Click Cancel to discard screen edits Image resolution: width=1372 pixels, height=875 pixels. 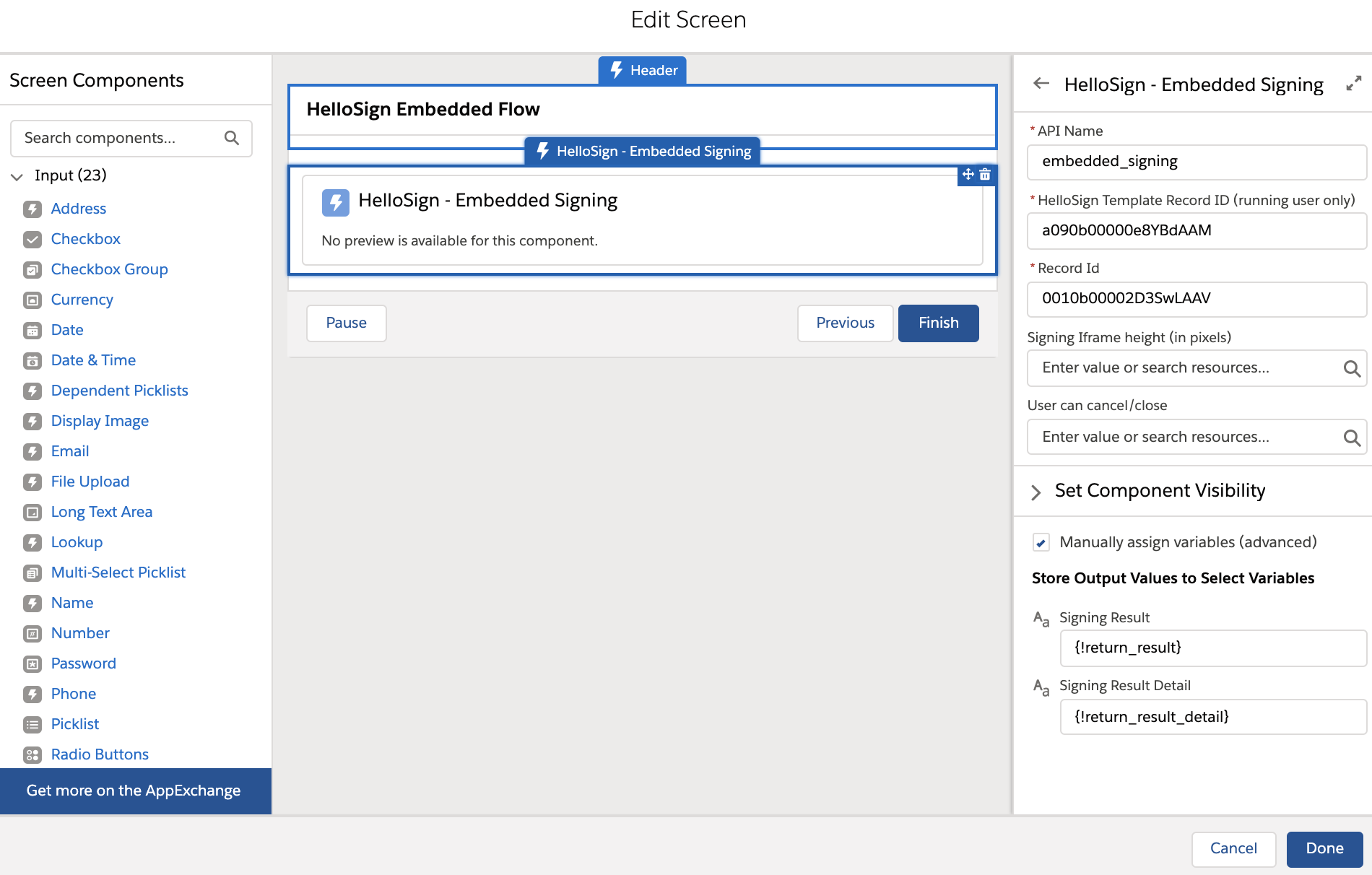coord(1234,849)
